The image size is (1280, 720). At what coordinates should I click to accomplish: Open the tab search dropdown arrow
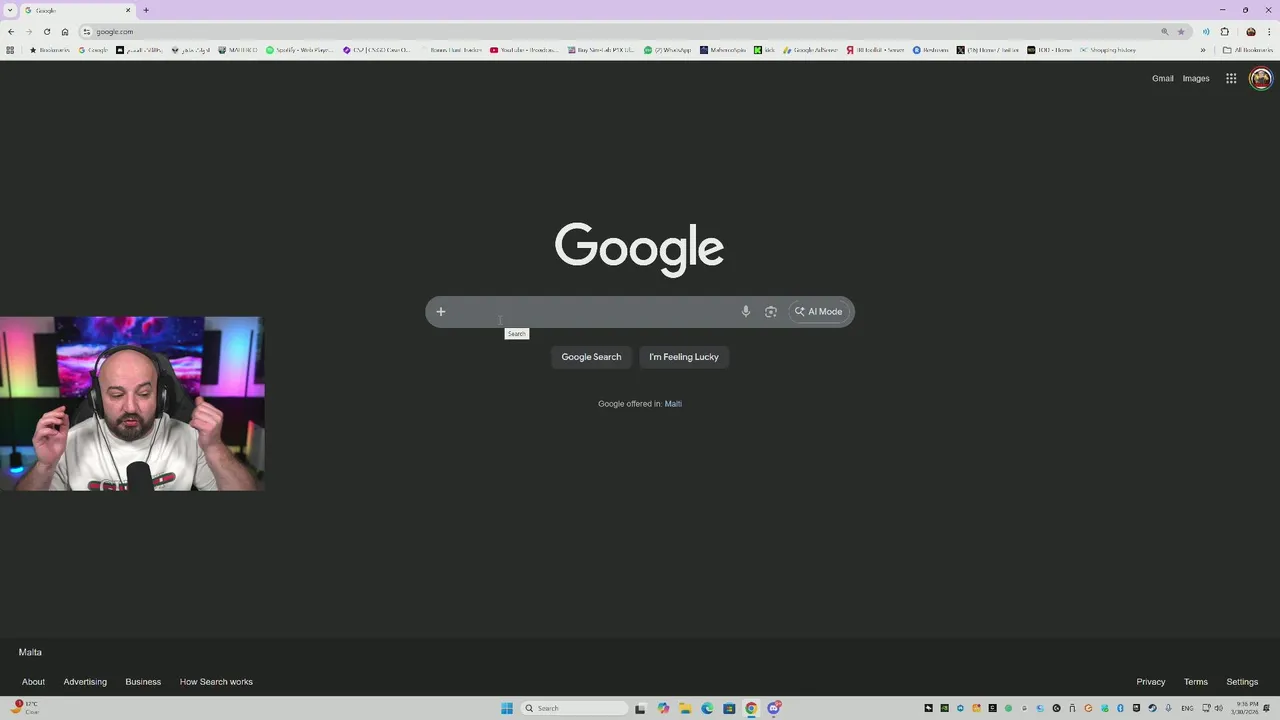(10, 10)
